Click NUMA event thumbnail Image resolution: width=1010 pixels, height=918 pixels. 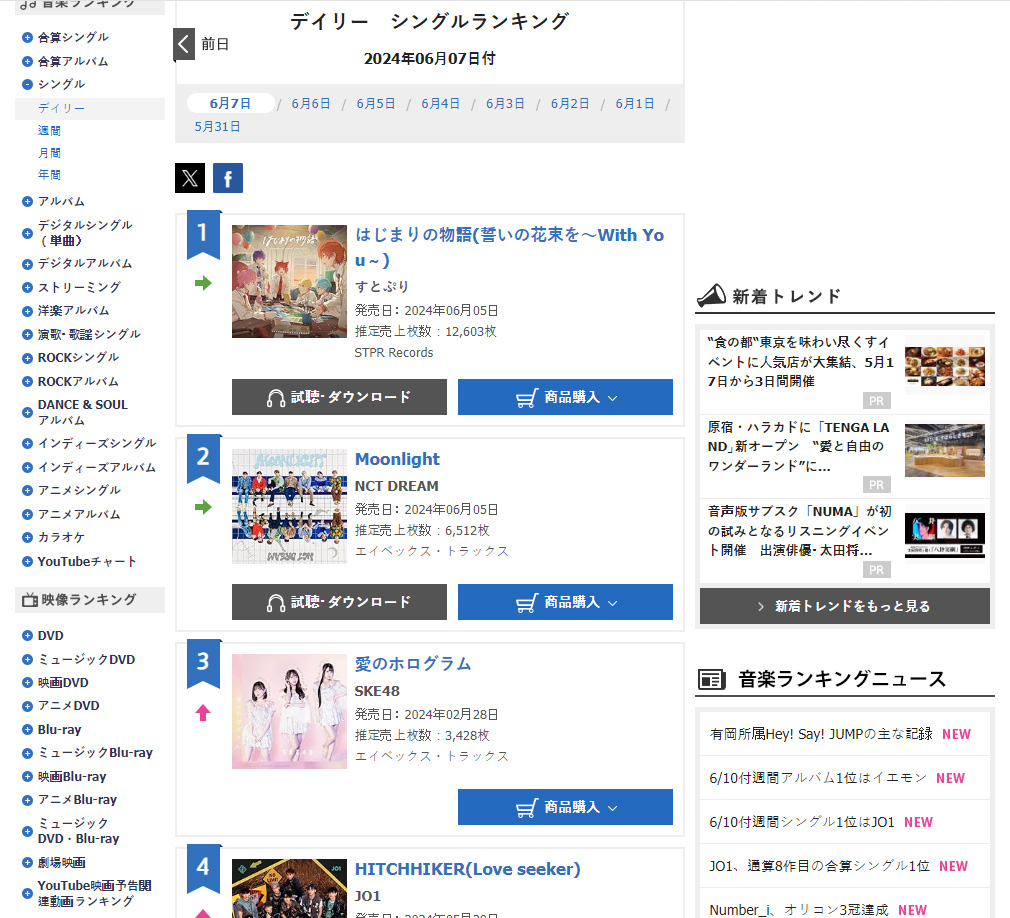[x=945, y=534]
